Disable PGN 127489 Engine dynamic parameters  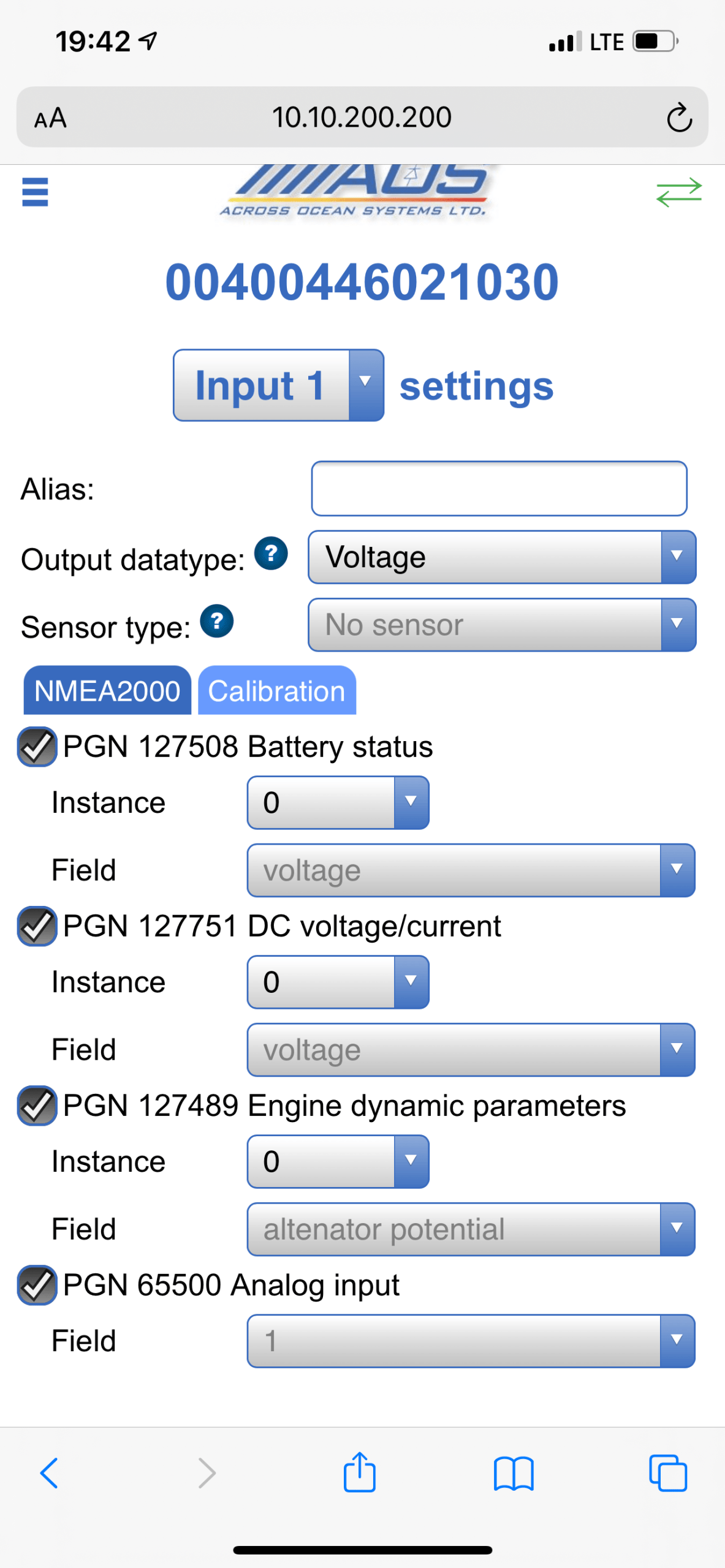coord(37,1106)
